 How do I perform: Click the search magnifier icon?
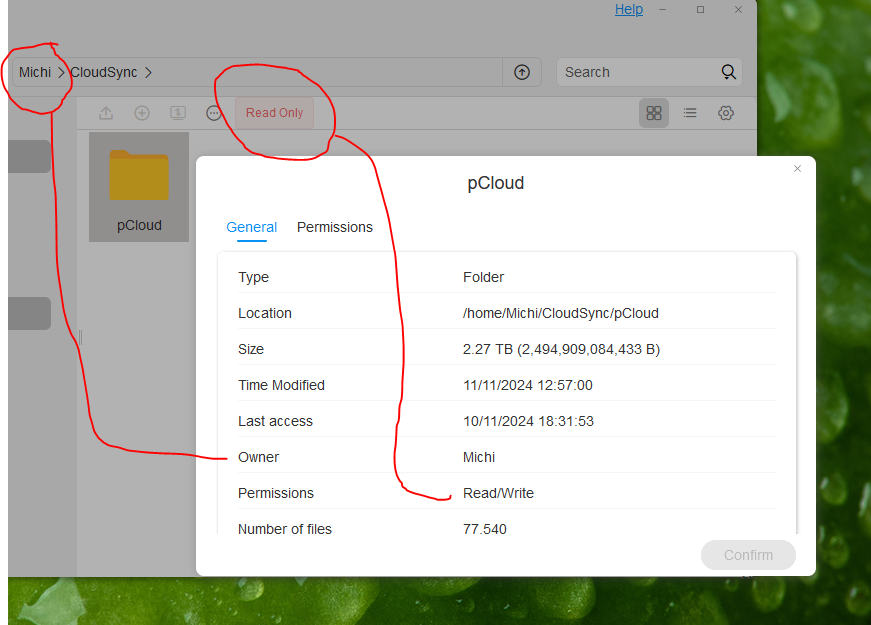(728, 72)
